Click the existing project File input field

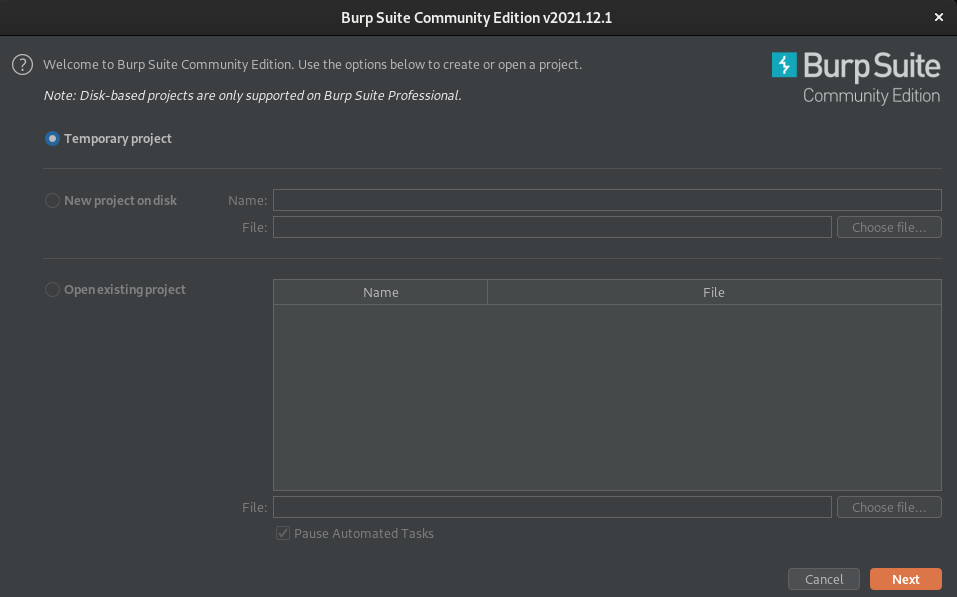(552, 507)
